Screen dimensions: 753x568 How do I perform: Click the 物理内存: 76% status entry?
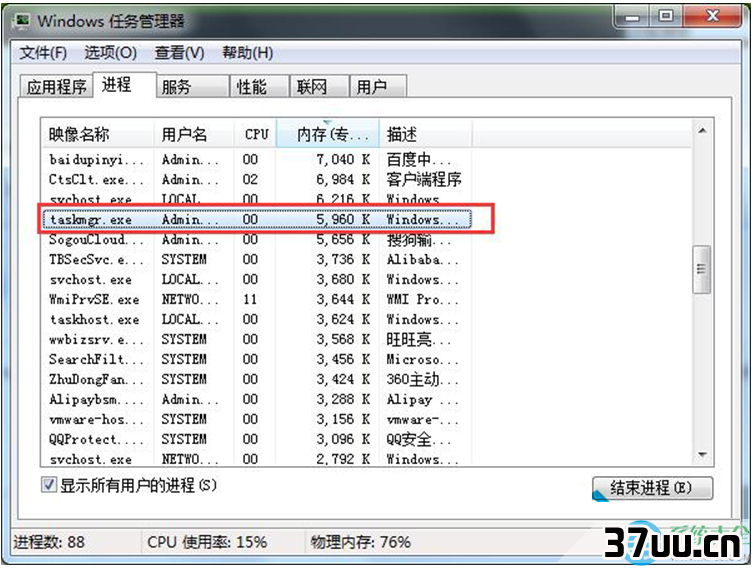360,542
